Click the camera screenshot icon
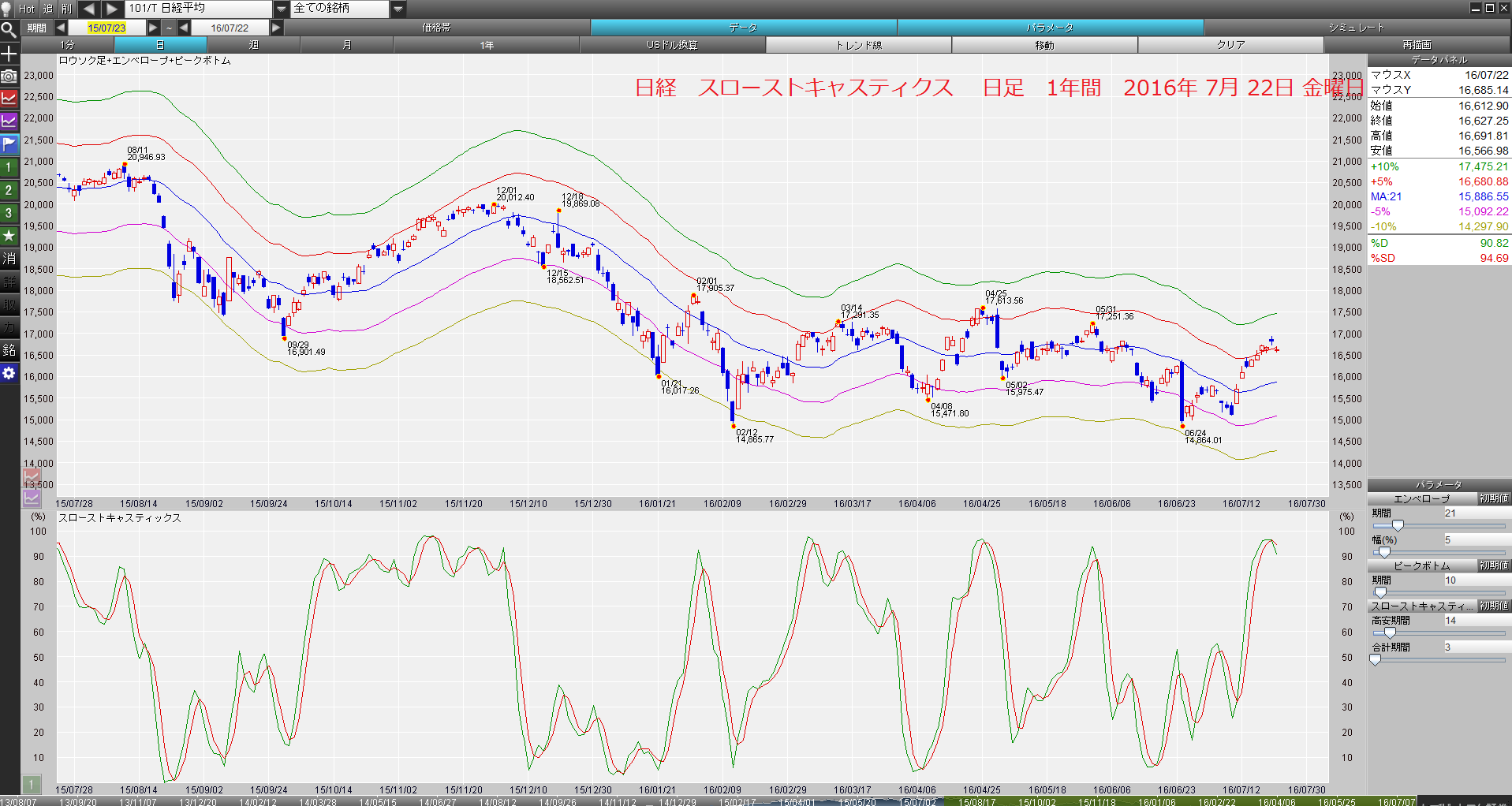This screenshot has width=1512, height=806. tap(9, 76)
